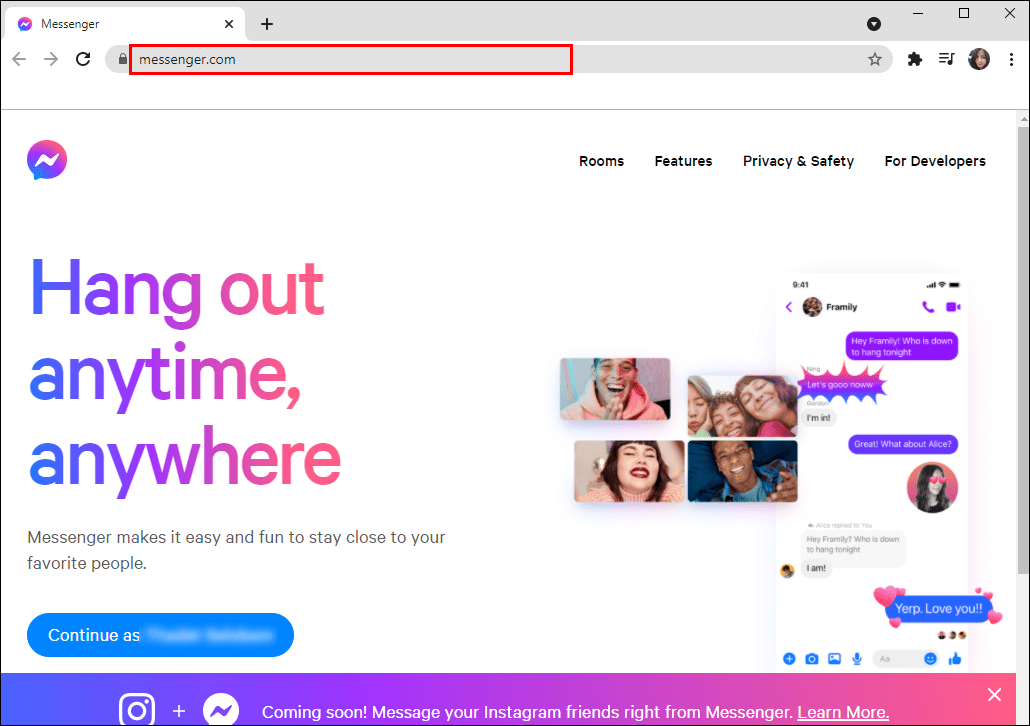Click the photo gallery icon in mockup
Screen dimensions: 1030x726
(x=834, y=658)
